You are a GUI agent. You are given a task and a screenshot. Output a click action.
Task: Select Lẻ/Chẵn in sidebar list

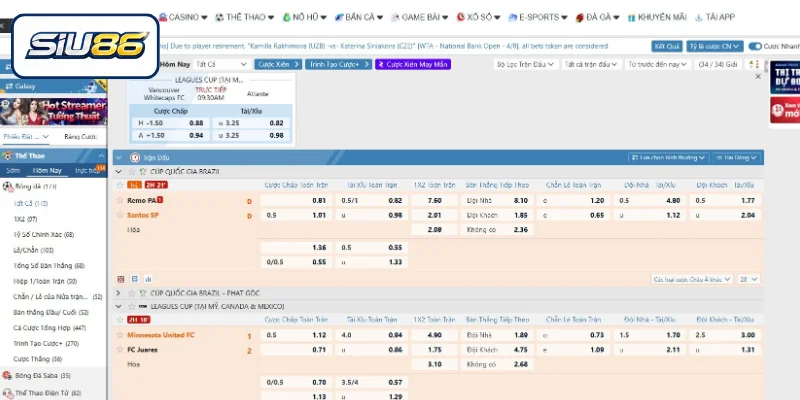click(x=34, y=251)
